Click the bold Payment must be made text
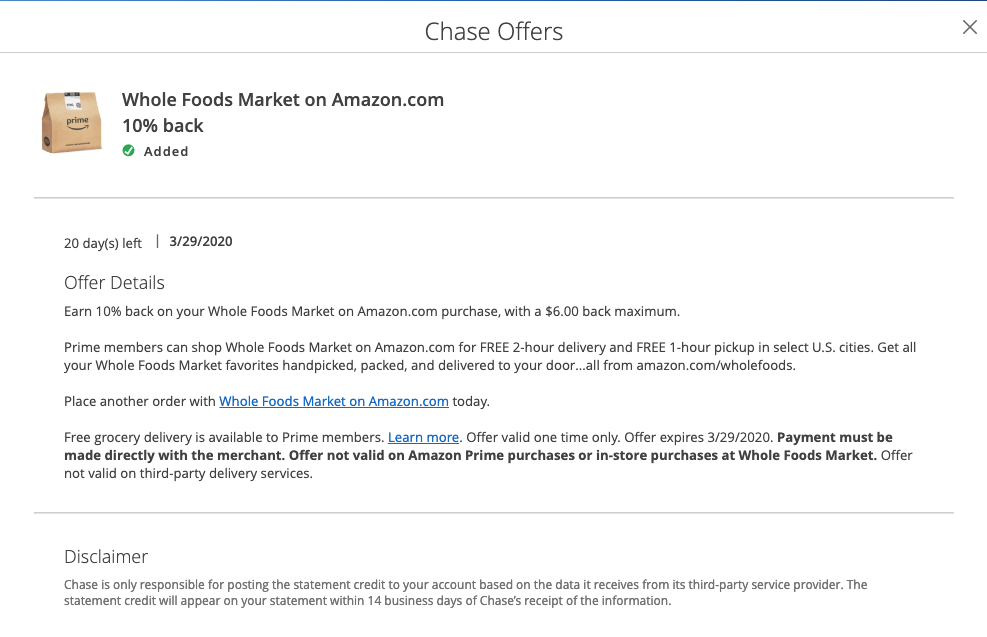987x637 pixels. click(834, 437)
